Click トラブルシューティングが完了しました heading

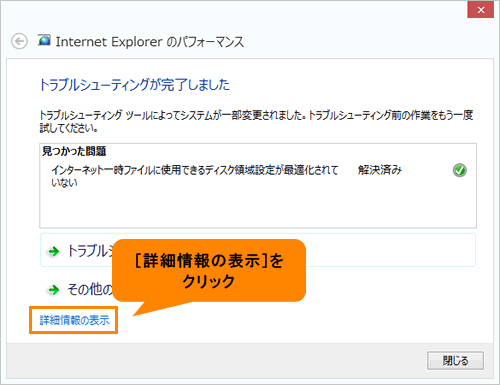(x=135, y=85)
